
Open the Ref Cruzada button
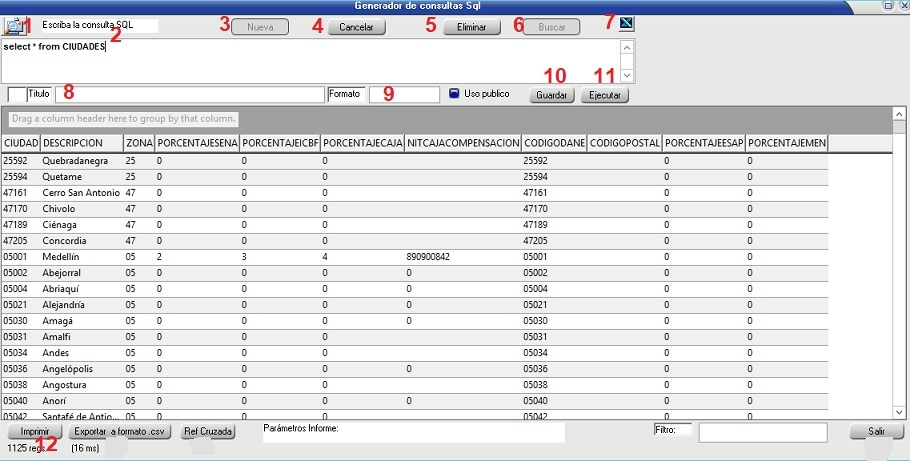(207, 432)
